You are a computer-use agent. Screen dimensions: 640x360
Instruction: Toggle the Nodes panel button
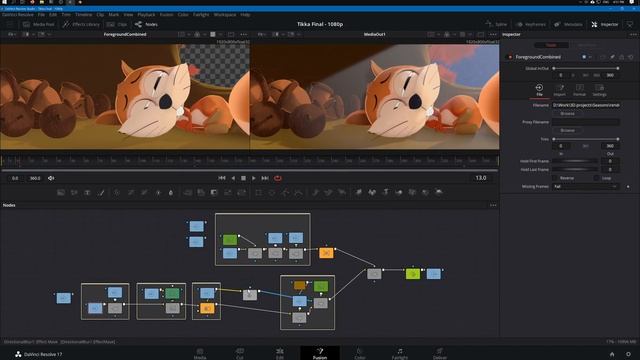[x=146, y=24]
